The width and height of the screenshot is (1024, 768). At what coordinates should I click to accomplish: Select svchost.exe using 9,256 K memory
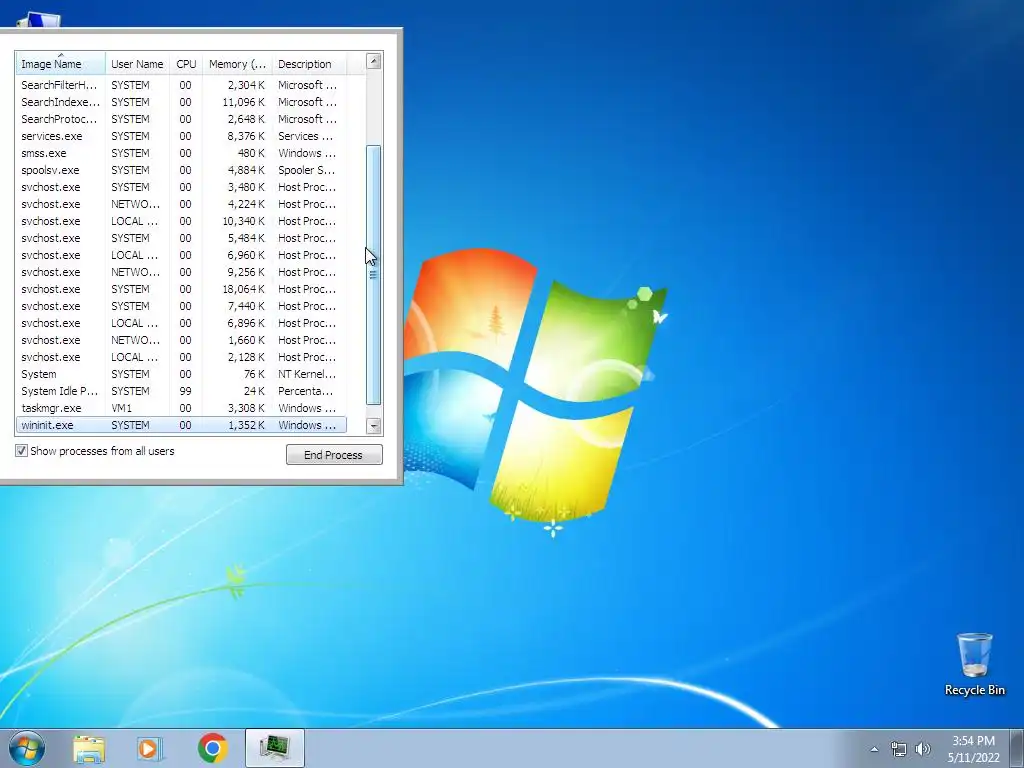coord(181,272)
